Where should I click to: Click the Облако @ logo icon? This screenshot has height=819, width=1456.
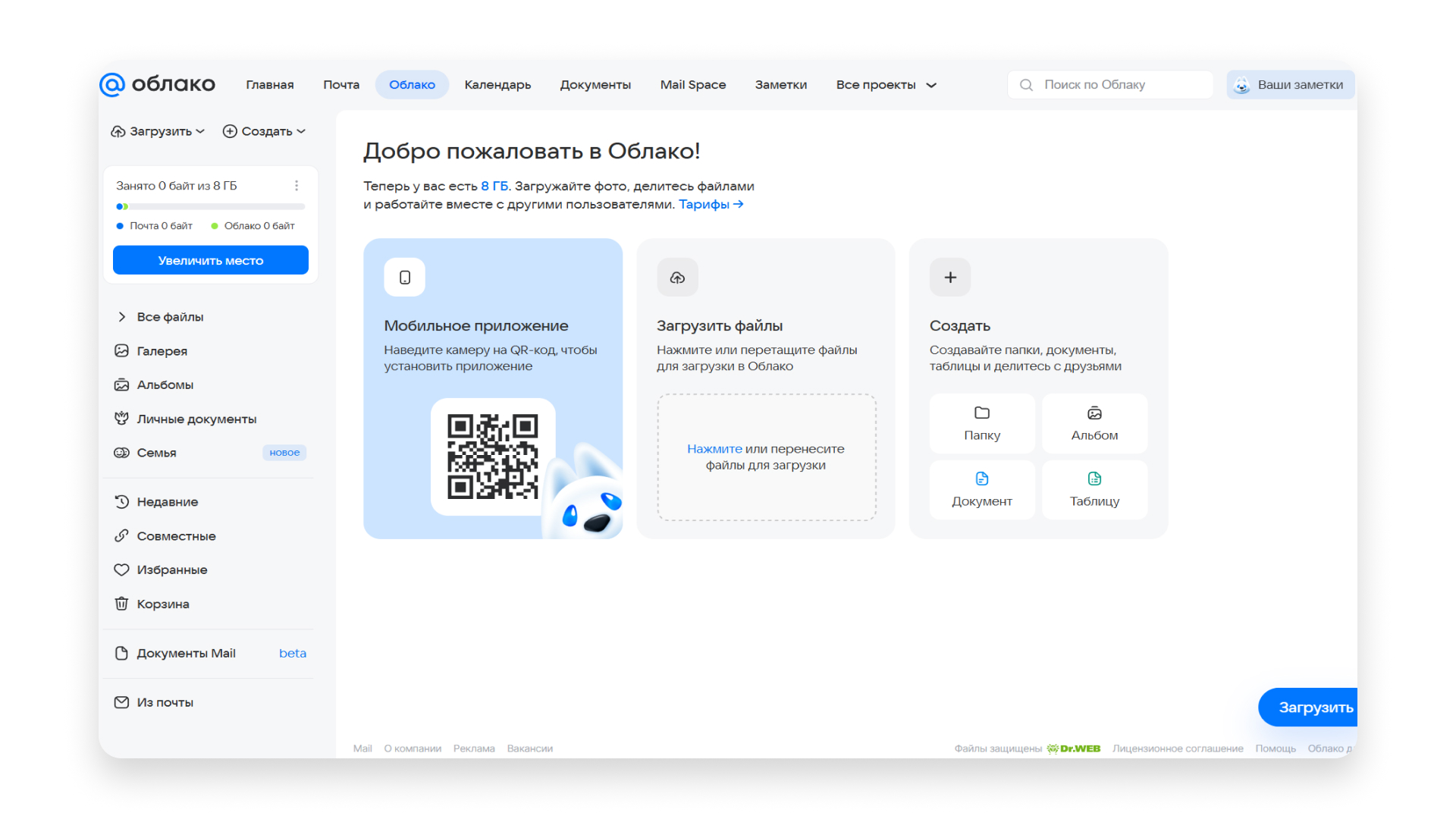[112, 84]
